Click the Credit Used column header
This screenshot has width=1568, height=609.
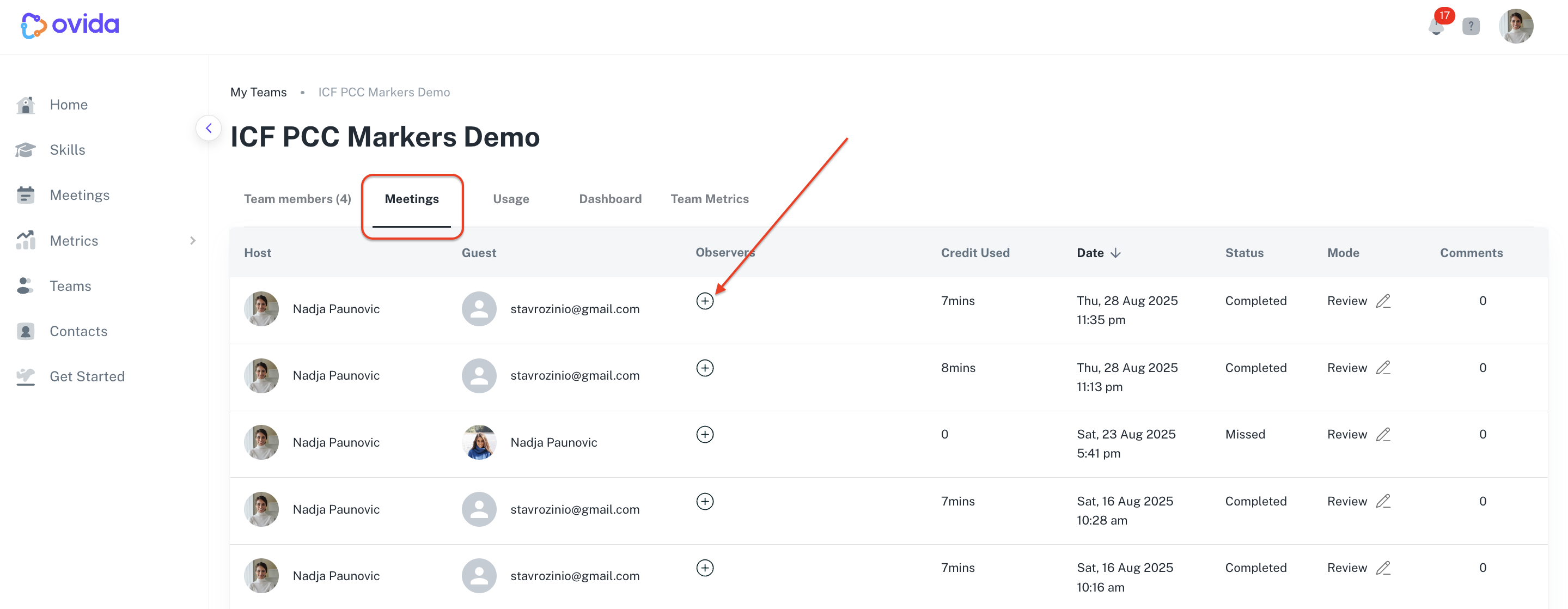(975, 253)
